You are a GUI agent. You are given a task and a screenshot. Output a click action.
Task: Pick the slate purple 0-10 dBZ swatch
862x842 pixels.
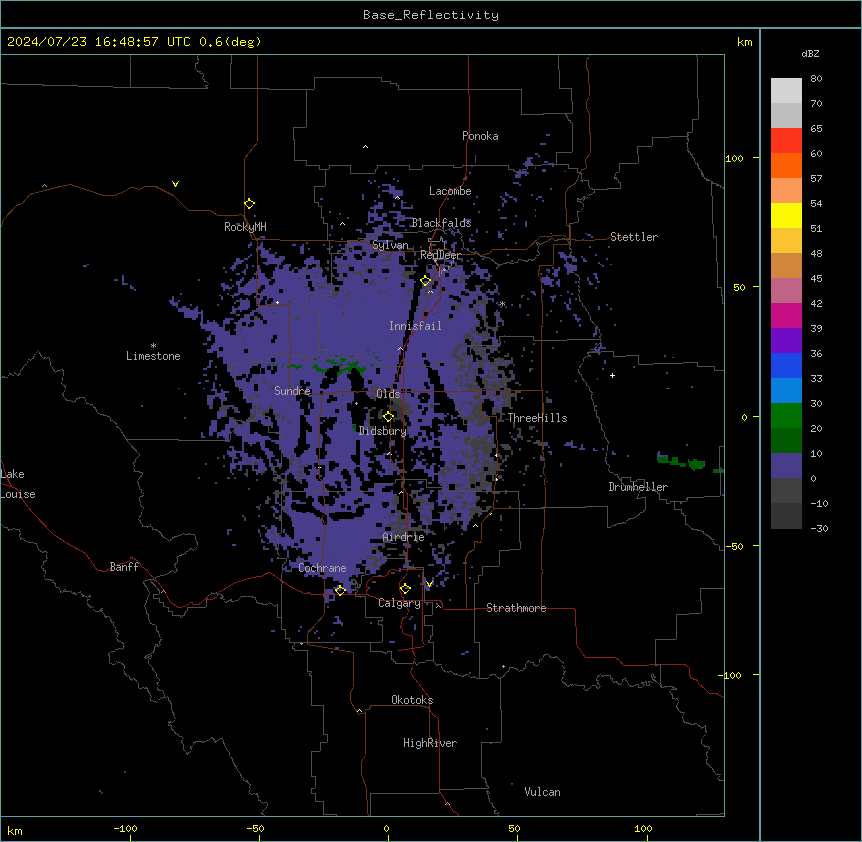(x=786, y=466)
